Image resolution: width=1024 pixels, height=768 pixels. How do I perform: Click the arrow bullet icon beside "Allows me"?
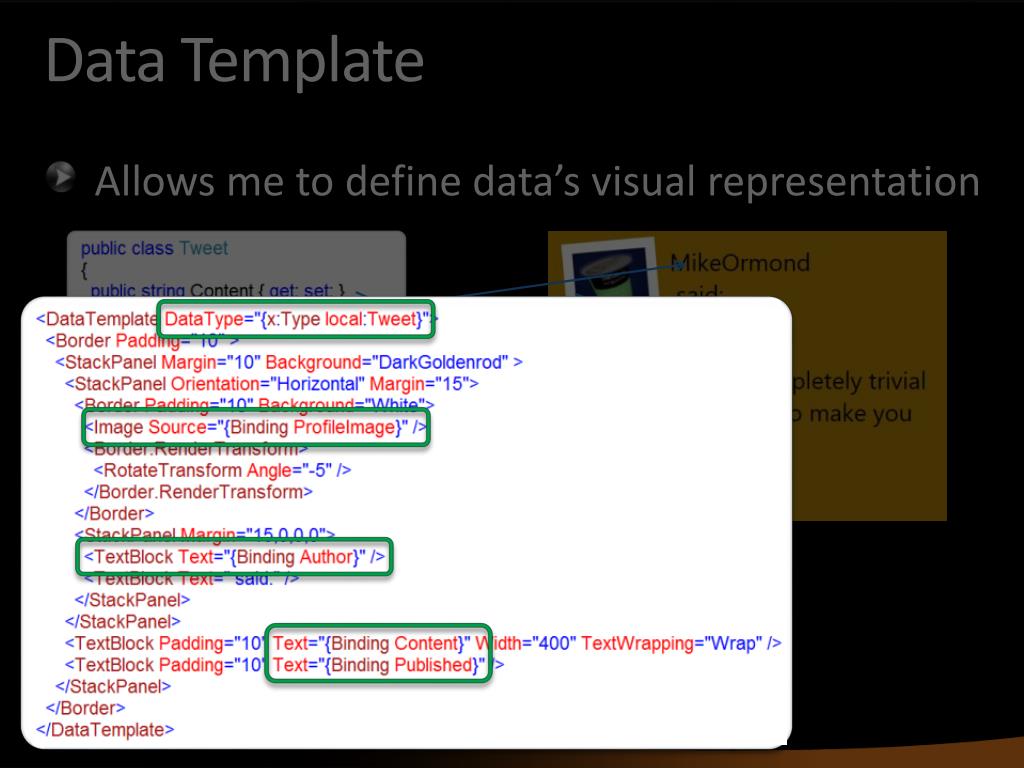click(61, 176)
